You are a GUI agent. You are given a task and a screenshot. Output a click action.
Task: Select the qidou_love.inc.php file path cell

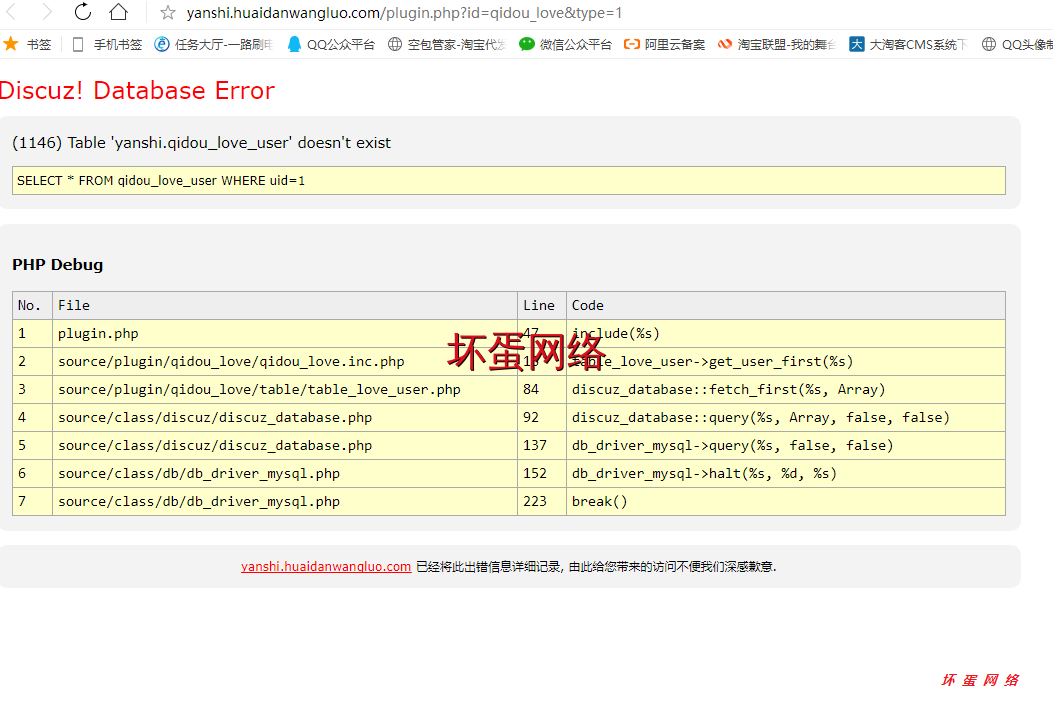[285, 361]
